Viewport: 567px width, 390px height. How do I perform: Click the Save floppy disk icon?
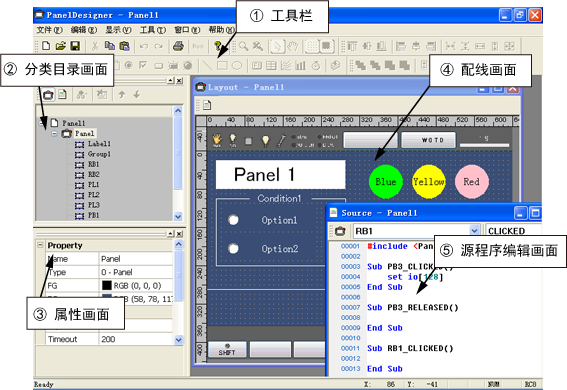[75, 46]
